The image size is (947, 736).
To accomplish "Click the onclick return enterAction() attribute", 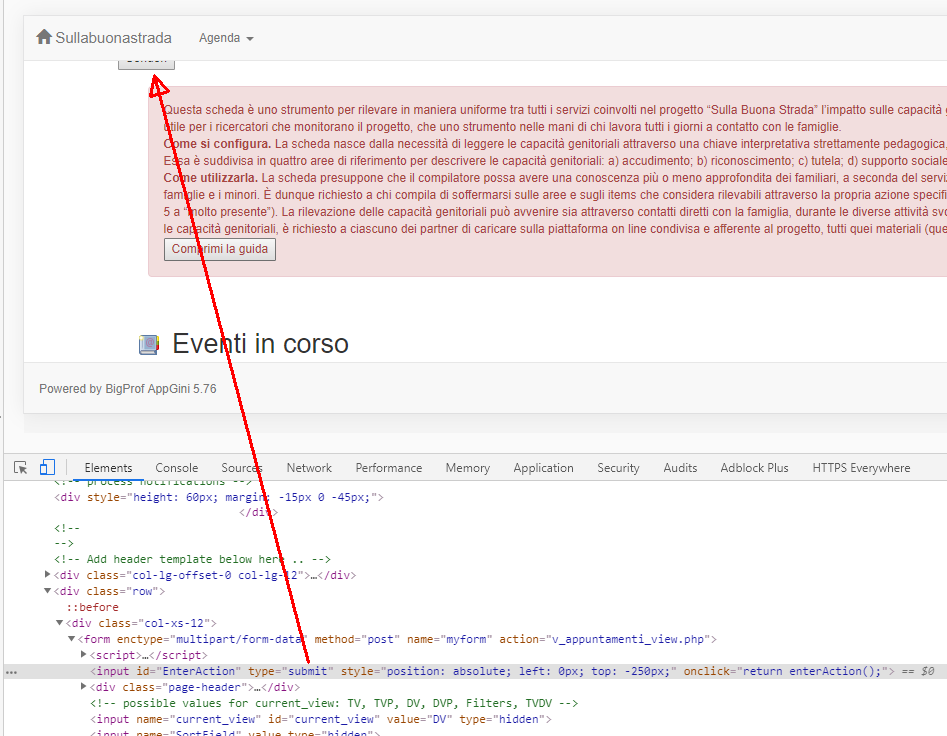I will pos(786,671).
